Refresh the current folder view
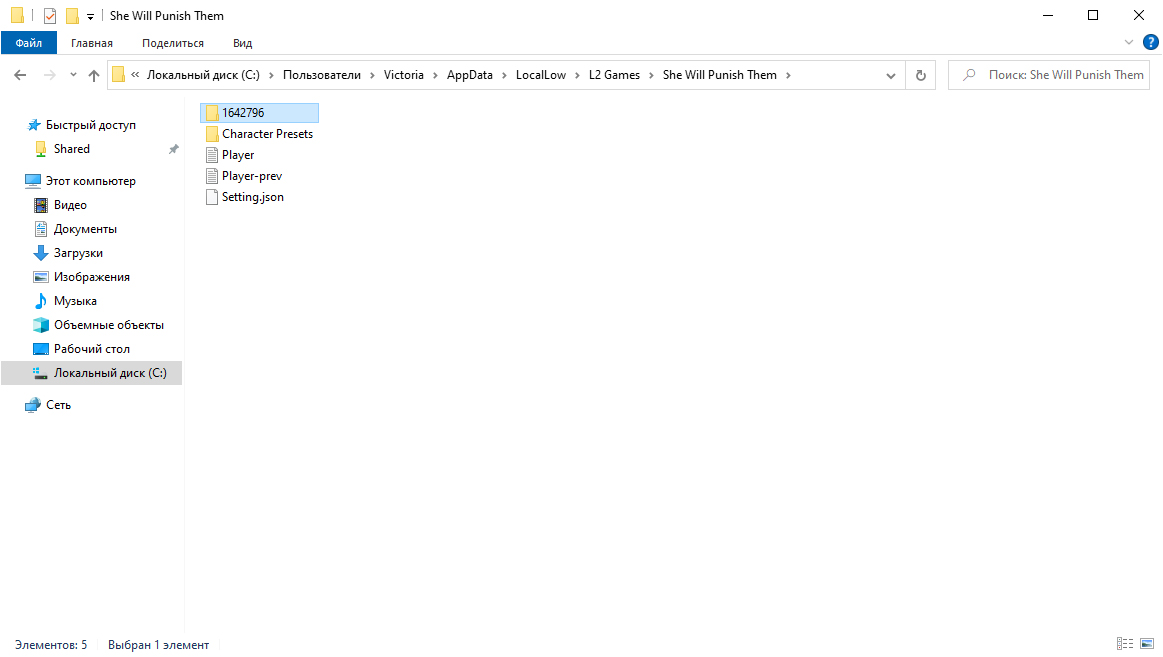1163x657 pixels. click(920, 75)
